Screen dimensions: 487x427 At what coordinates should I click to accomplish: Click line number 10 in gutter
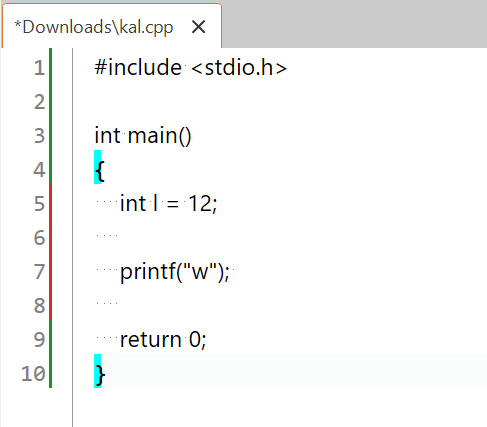[33, 374]
